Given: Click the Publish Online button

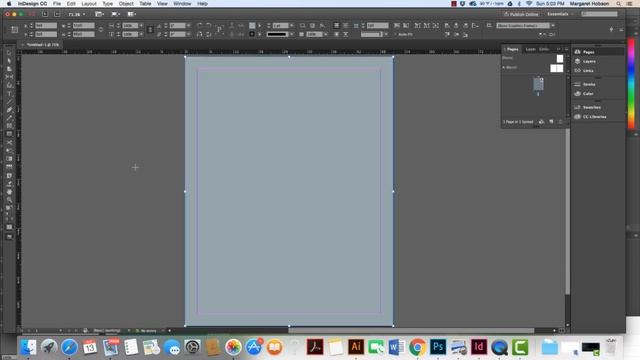Looking at the screenshot, I should click(521, 14).
